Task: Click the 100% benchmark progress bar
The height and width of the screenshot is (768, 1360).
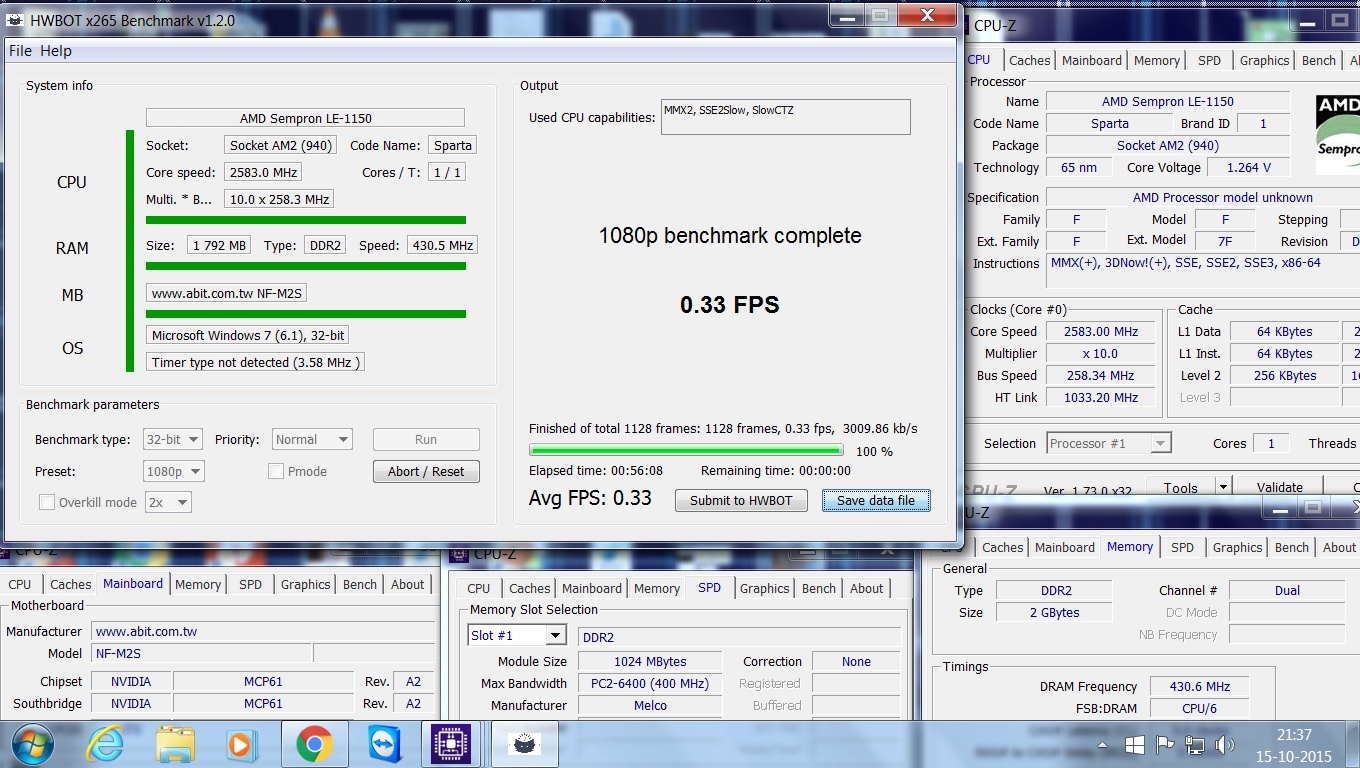Action: click(x=686, y=451)
